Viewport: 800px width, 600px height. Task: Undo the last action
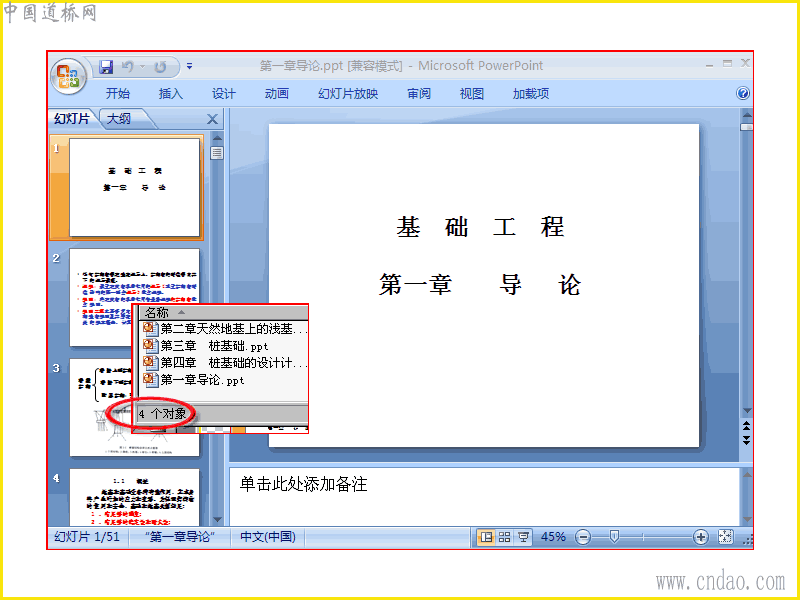pos(128,67)
